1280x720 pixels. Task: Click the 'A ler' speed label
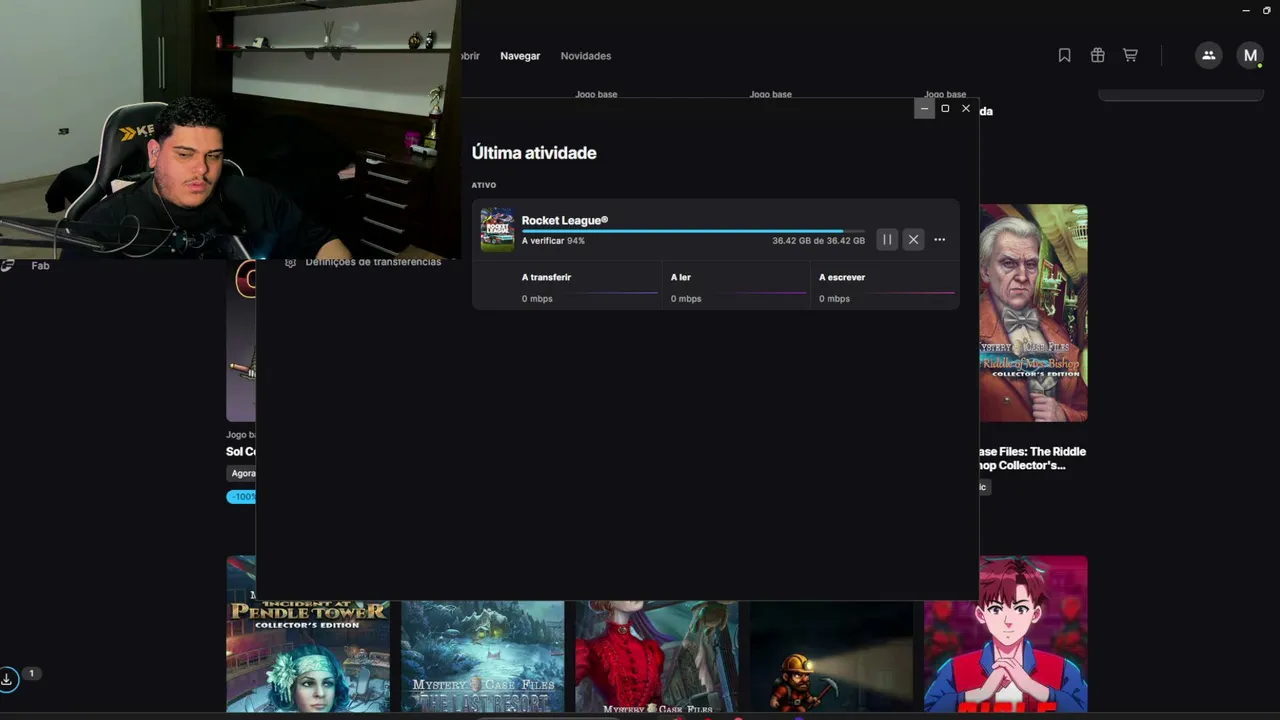(x=681, y=277)
